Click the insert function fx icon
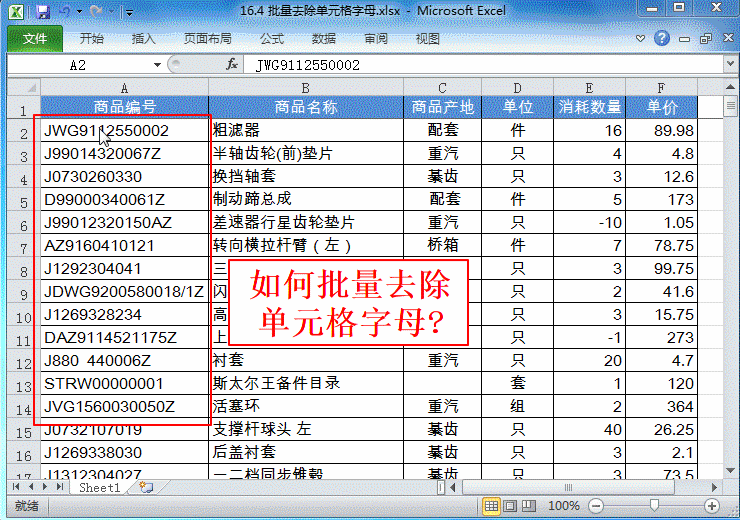 232,64
